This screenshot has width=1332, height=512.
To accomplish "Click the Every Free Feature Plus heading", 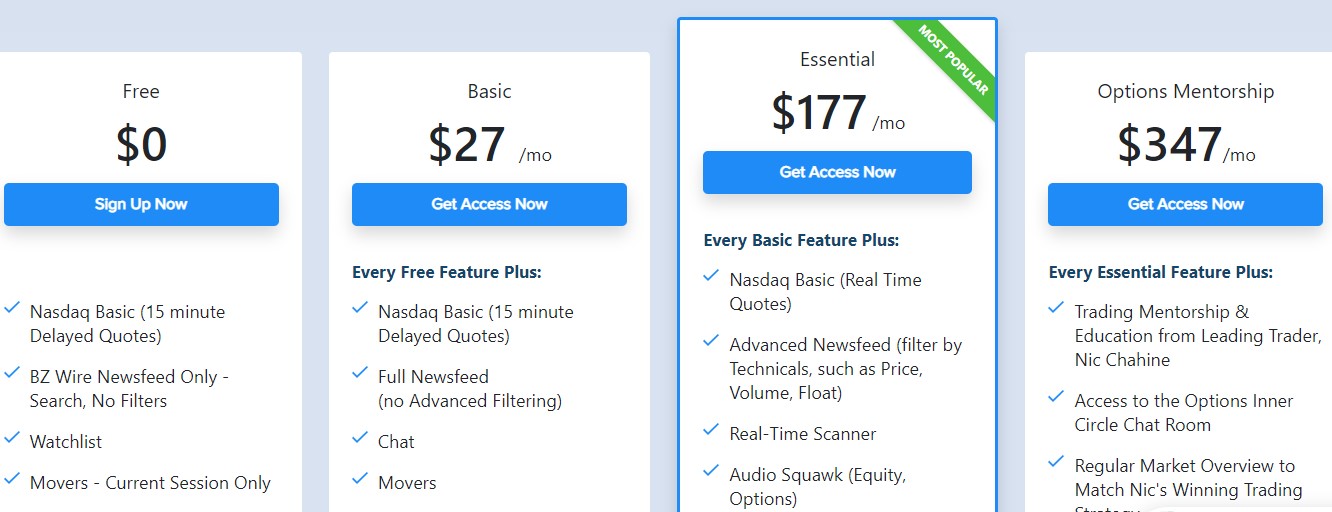I will [x=447, y=272].
